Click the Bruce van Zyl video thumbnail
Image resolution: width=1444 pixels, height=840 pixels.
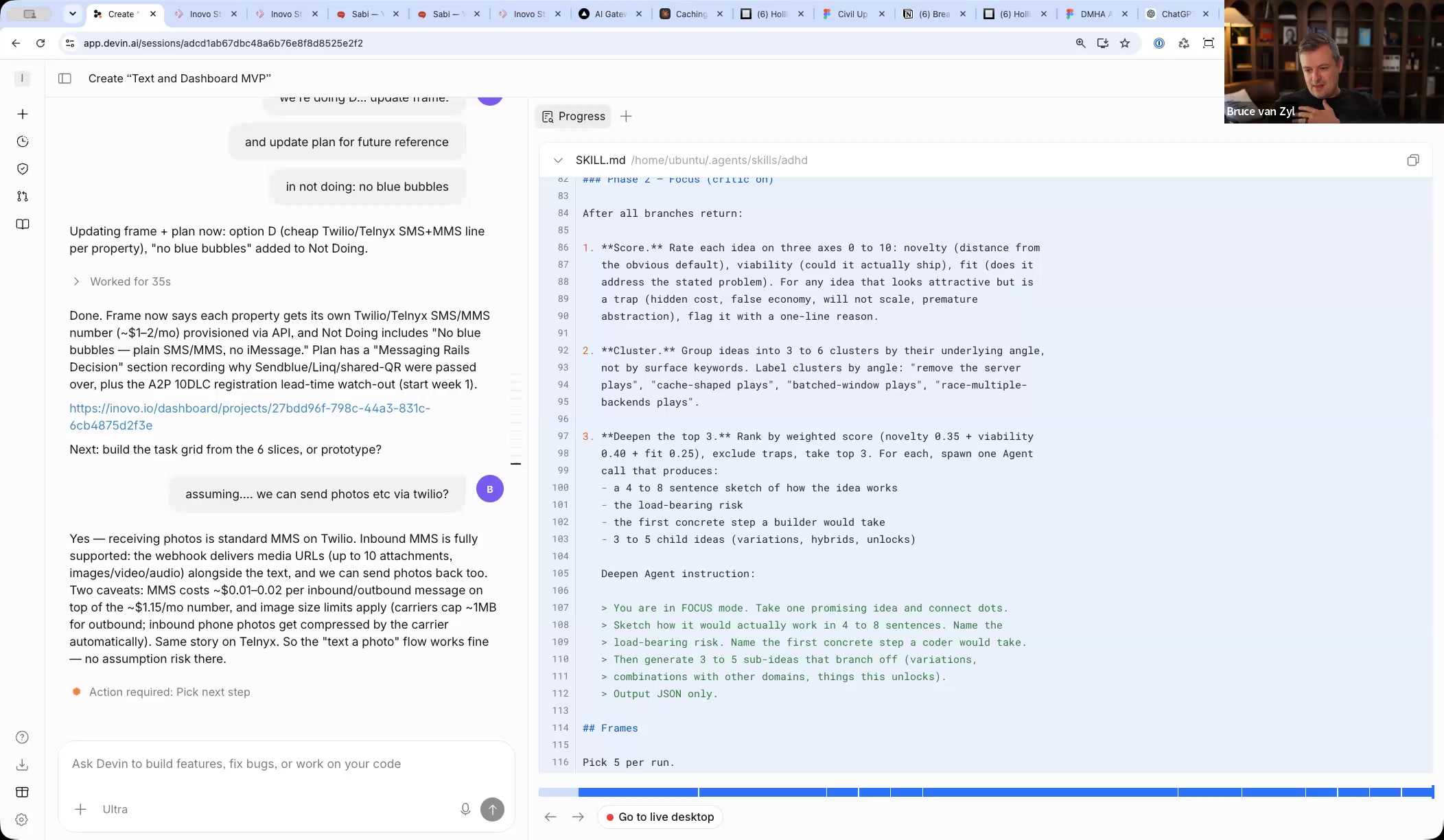coord(1334,62)
